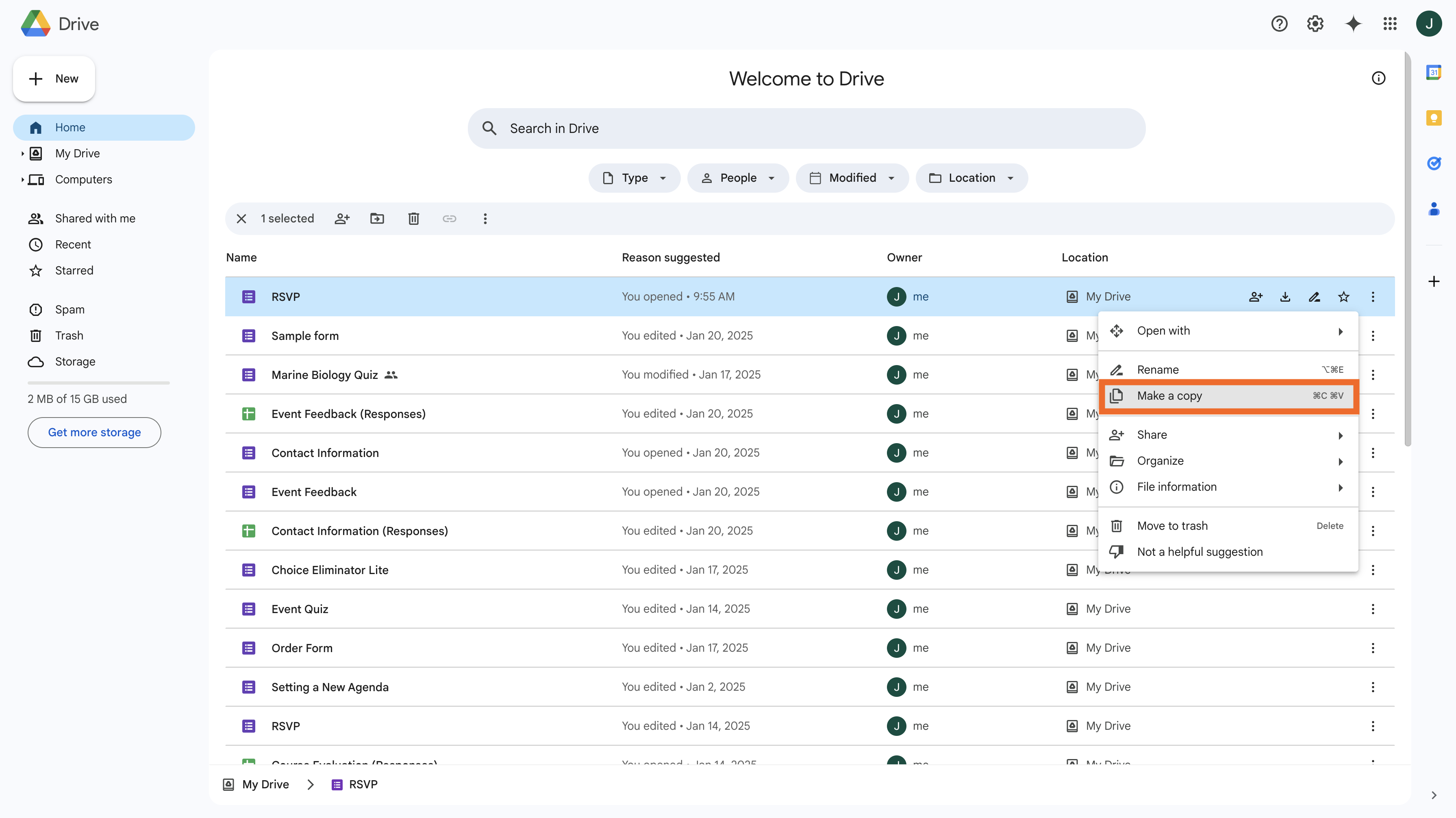The height and width of the screenshot is (818, 1456).
Task: Open the Help question mark icon
Action: [1279, 24]
